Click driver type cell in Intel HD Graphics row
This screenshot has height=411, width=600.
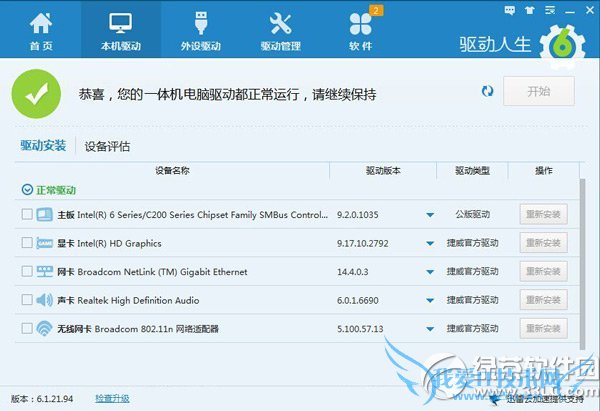(473, 243)
